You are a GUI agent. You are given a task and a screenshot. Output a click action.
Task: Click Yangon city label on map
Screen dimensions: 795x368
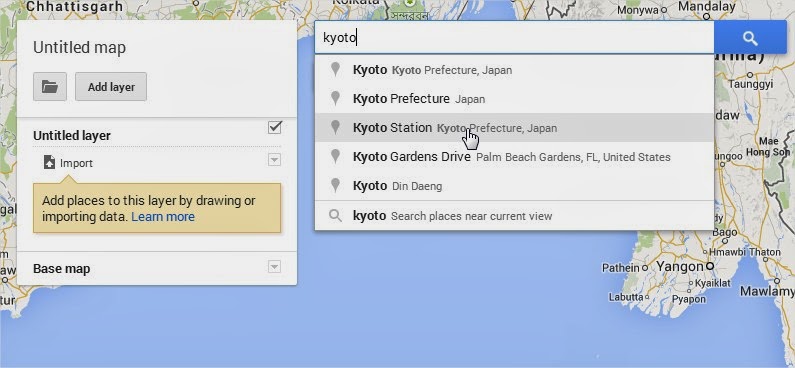[x=679, y=266]
